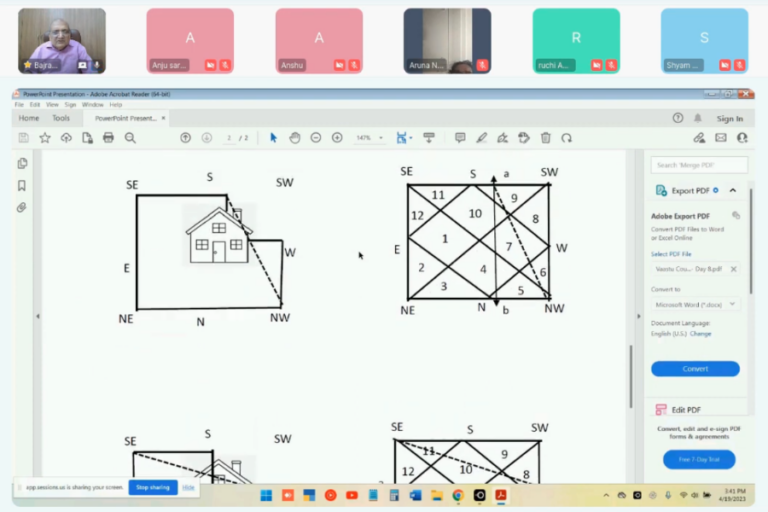
Task: Click the Change language link
Action: click(700, 334)
